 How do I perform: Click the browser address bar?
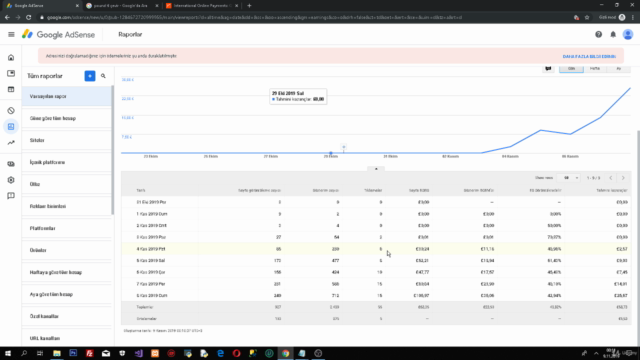(302, 18)
